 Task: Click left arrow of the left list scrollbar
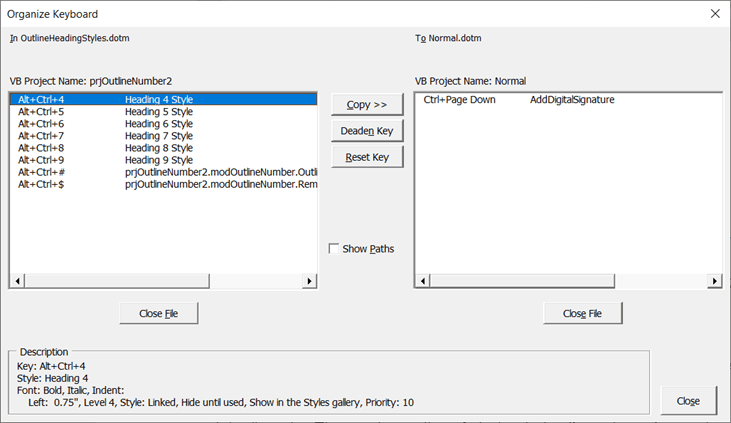pyautogui.click(x=17, y=282)
